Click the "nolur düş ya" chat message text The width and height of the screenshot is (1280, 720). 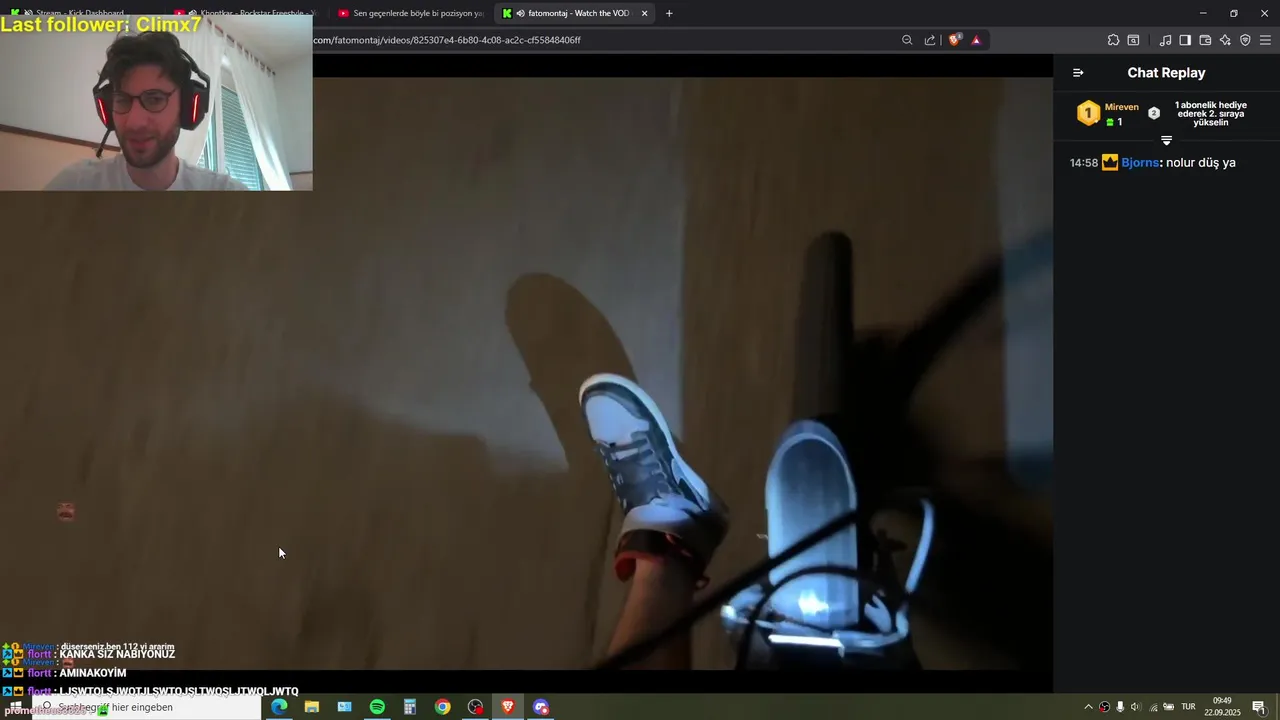pyautogui.click(x=1201, y=162)
